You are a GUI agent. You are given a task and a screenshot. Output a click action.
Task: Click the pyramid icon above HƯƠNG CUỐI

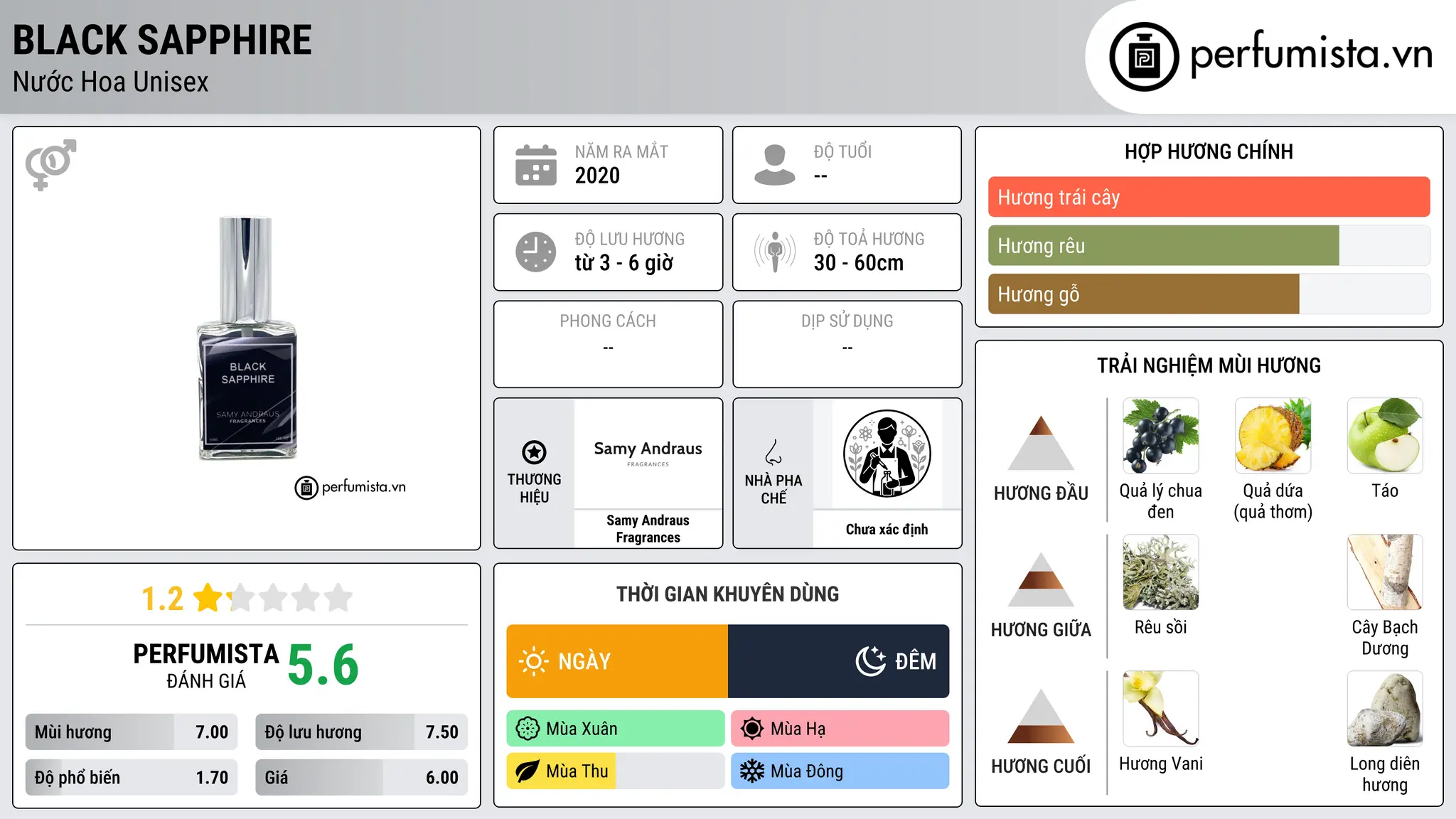click(x=1041, y=716)
